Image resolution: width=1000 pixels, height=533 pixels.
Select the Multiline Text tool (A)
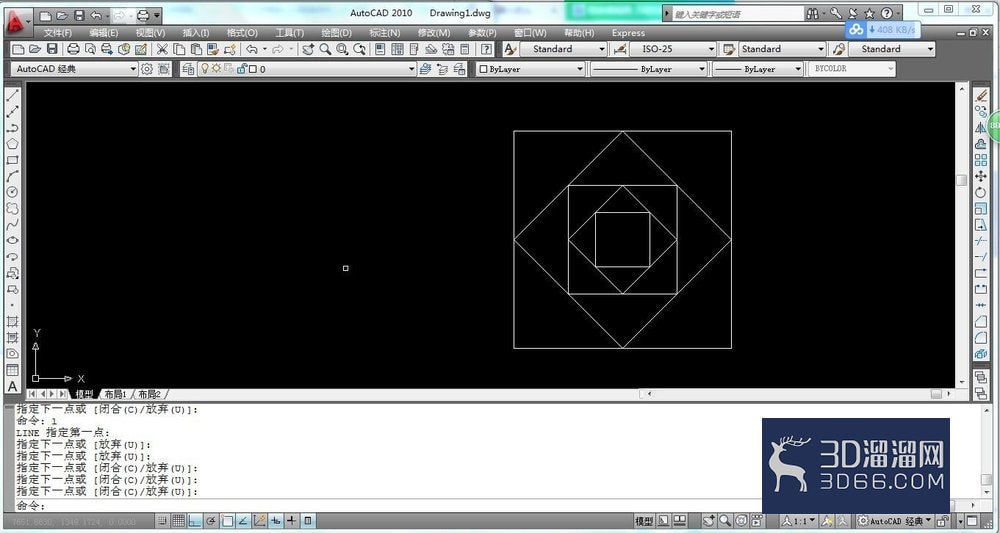(12, 386)
